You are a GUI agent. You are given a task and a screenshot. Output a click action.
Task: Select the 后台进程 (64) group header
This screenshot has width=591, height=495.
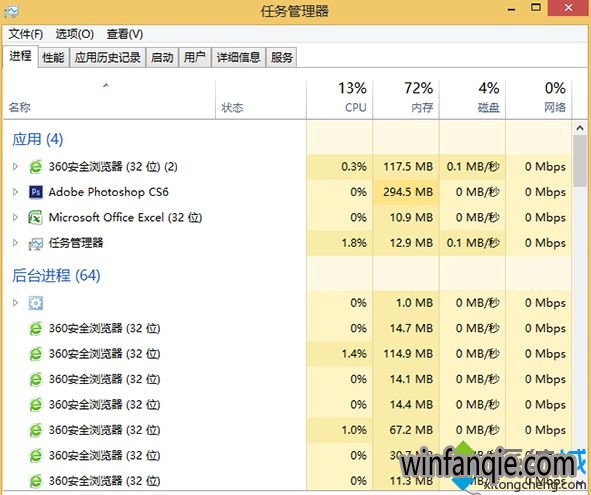[x=56, y=276]
